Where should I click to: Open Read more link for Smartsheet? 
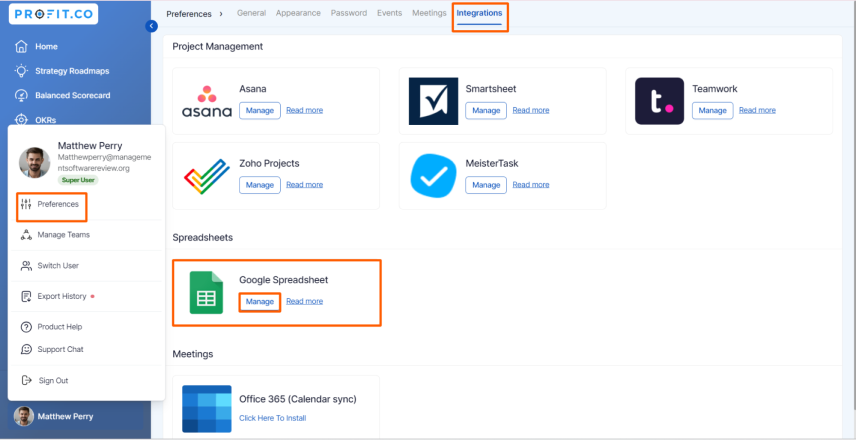(531, 110)
